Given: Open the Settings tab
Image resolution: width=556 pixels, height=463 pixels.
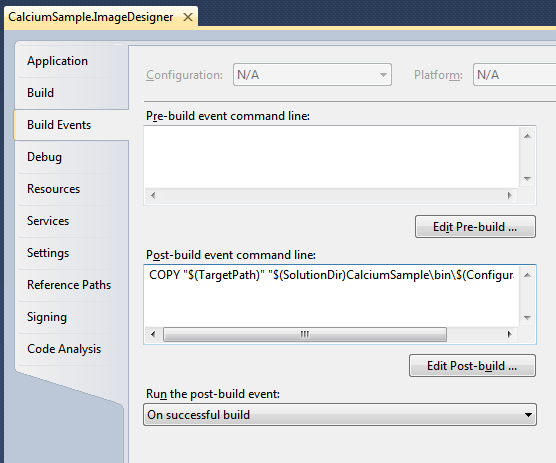Looking at the screenshot, I should (72, 253).
